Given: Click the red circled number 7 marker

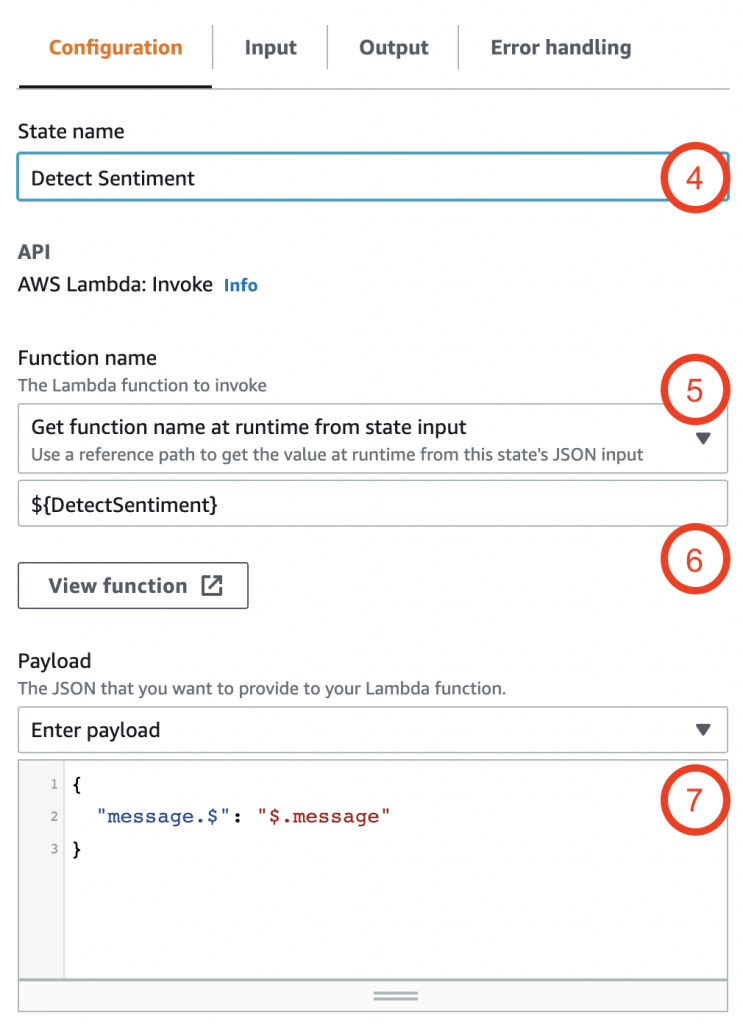Looking at the screenshot, I should point(695,801).
